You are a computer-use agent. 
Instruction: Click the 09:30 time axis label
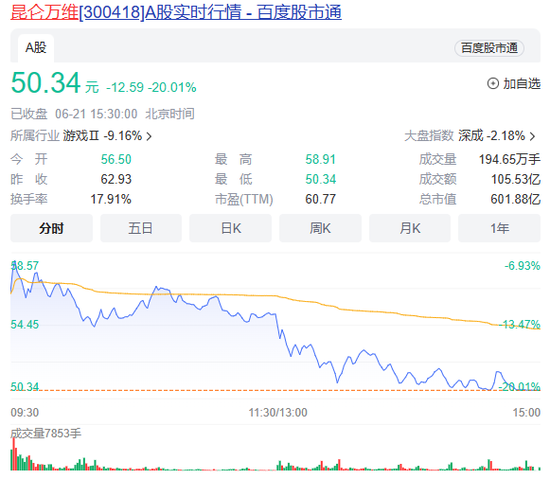(25, 412)
